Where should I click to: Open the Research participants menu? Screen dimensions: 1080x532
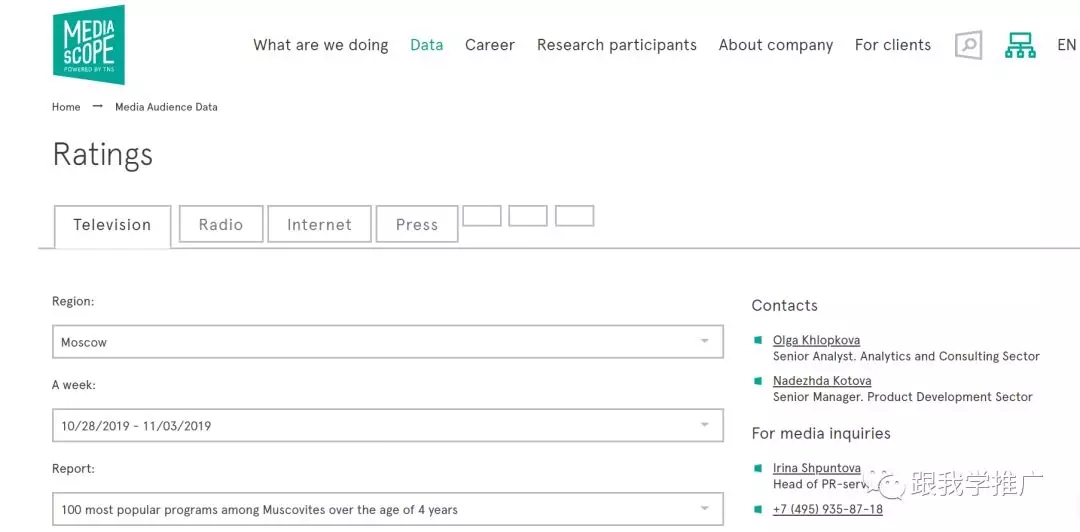(616, 45)
